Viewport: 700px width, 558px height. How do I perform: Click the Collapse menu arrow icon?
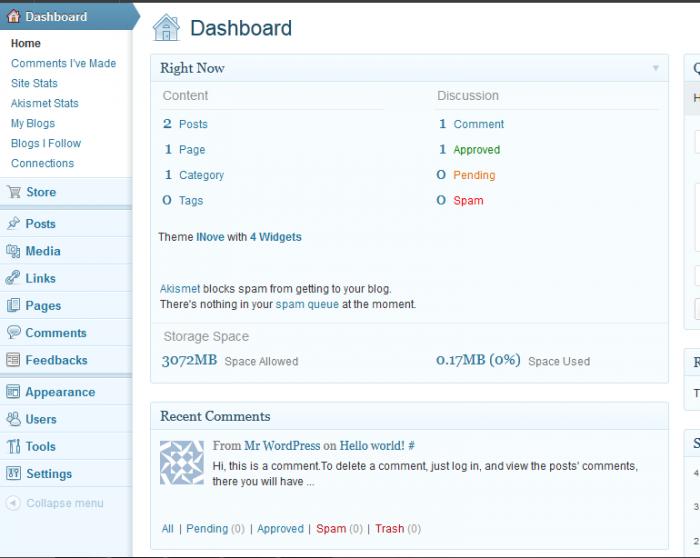13,503
